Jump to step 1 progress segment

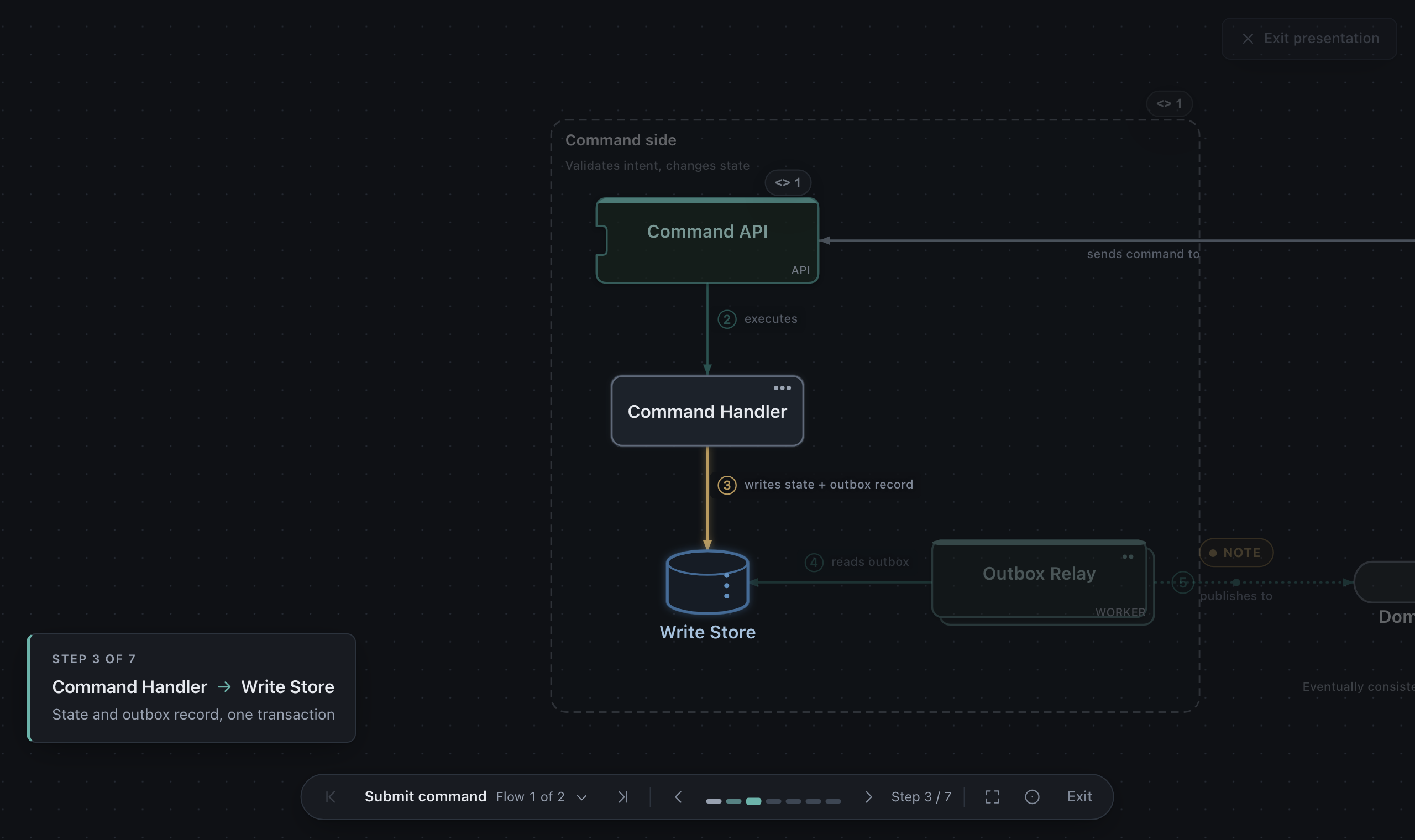(714, 801)
